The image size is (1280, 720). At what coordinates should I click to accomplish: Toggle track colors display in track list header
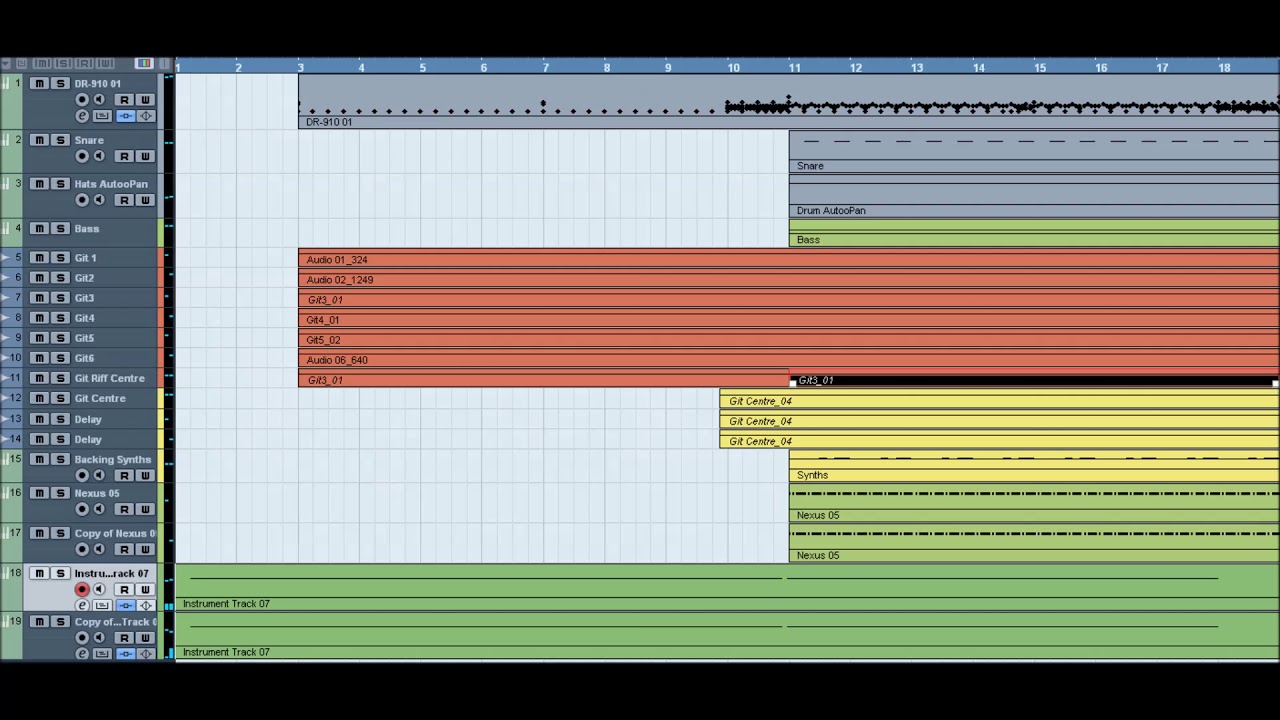144,63
